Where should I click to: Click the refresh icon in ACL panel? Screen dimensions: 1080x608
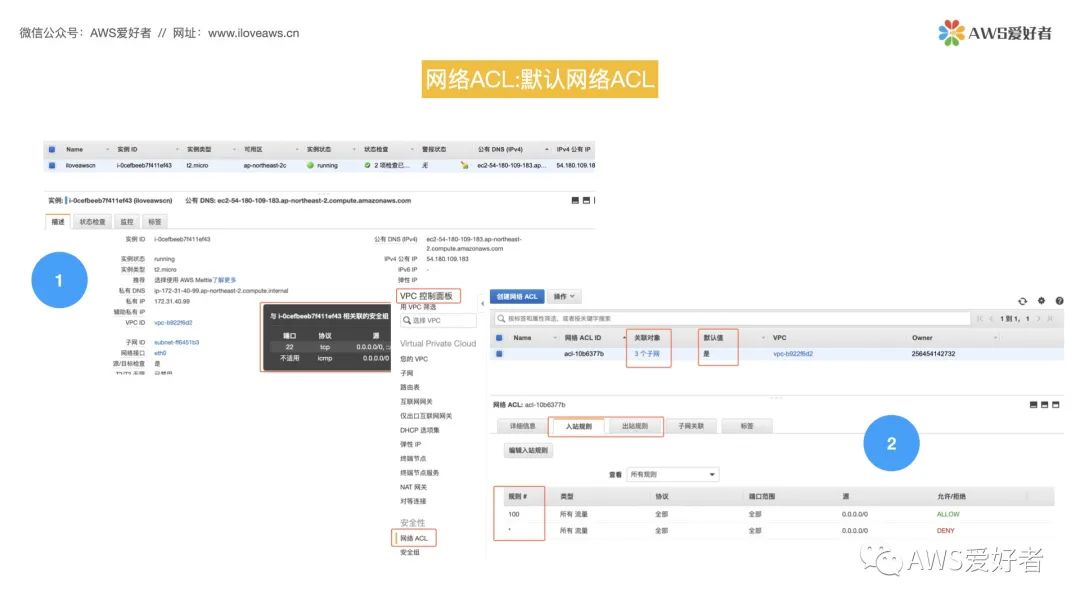point(1022,301)
